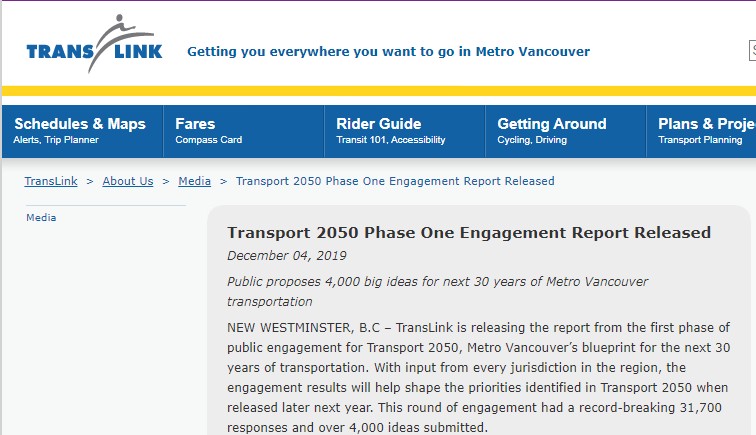
Task: Select the Plans & Projects navigation item
Action: coord(702,131)
